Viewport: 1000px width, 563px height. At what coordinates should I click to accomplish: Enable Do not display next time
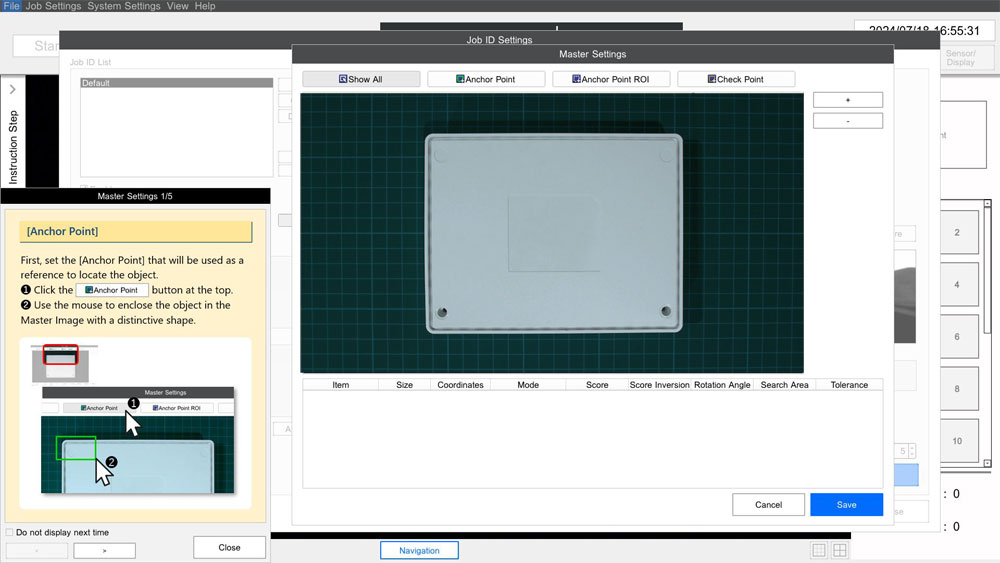coord(10,533)
